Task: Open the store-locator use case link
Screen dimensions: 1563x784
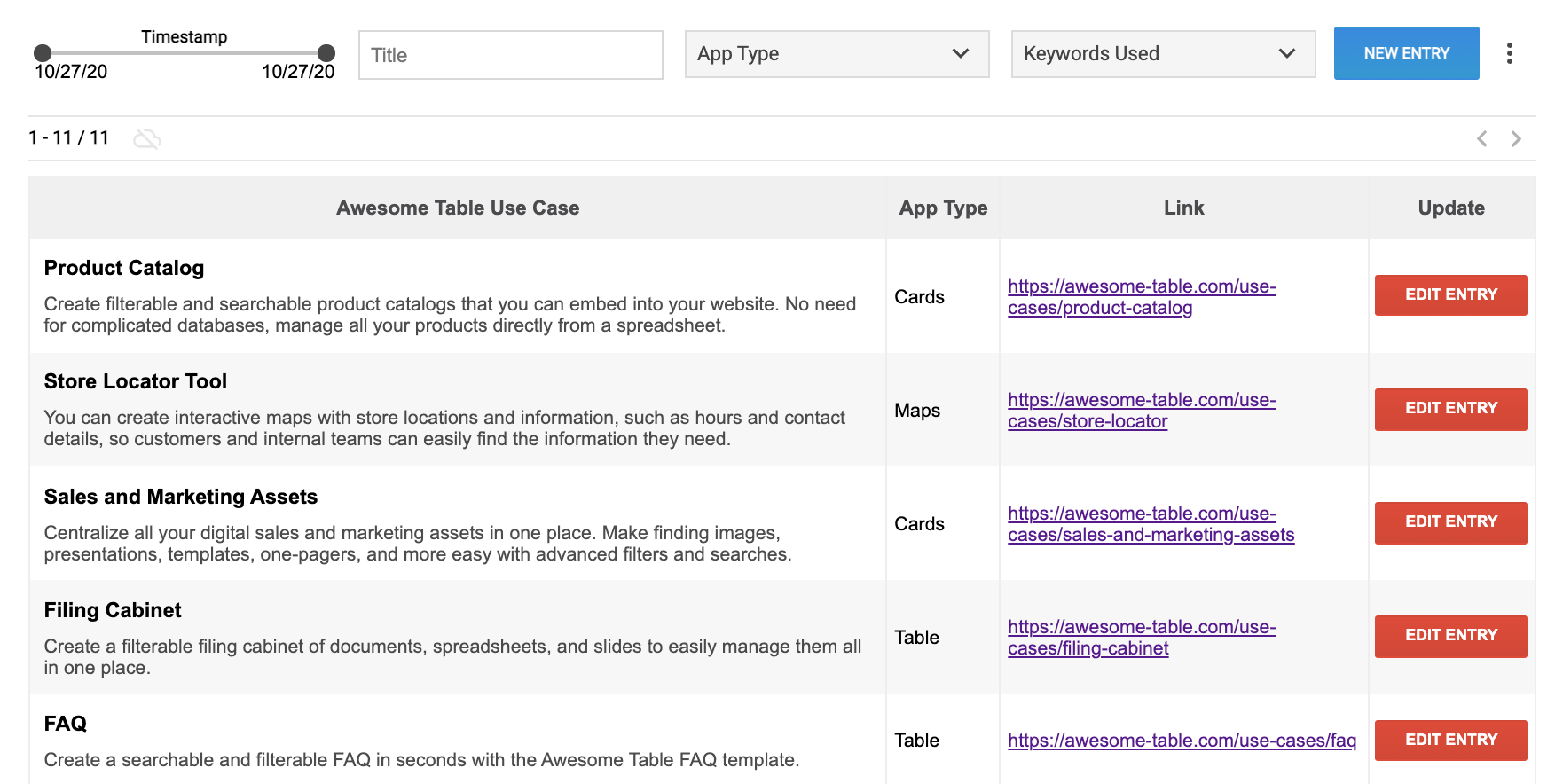Action: point(1142,411)
